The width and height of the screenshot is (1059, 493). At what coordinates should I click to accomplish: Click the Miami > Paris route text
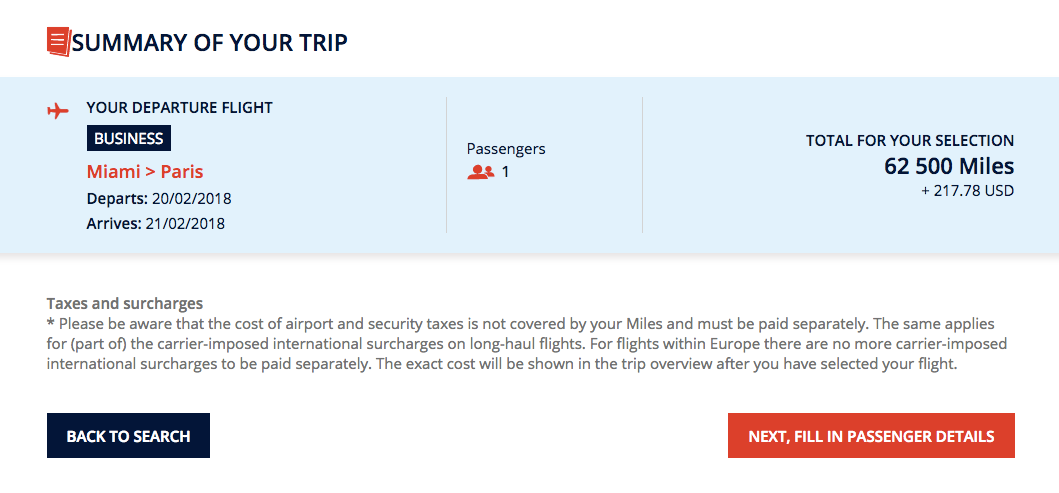(x=145, y=171)
